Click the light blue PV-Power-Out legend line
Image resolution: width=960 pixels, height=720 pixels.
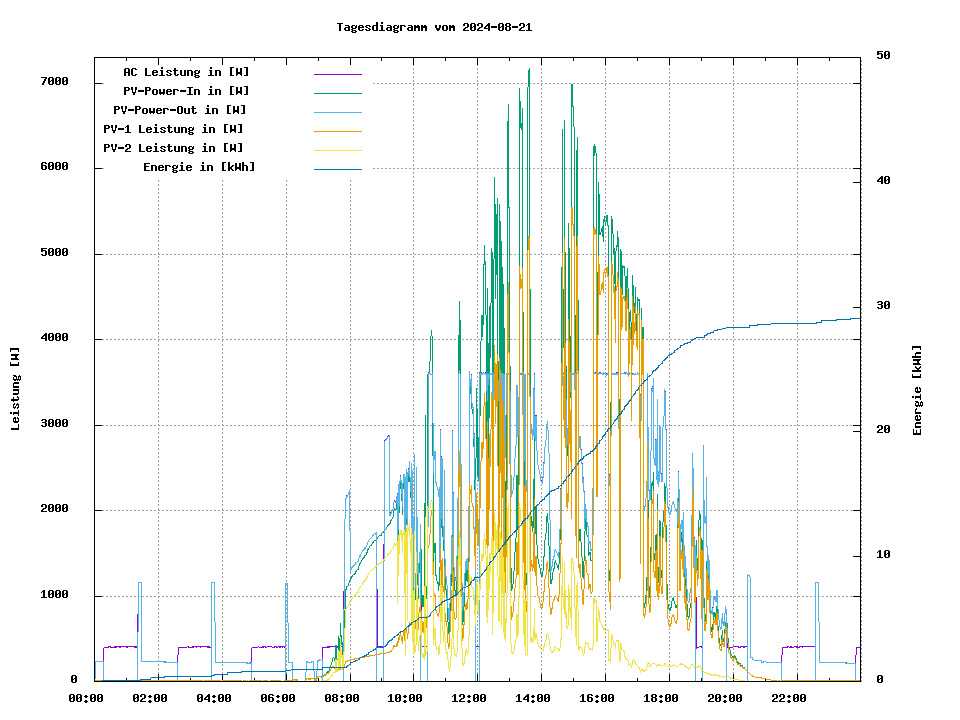pyautogui.click(x=337, y=112)
